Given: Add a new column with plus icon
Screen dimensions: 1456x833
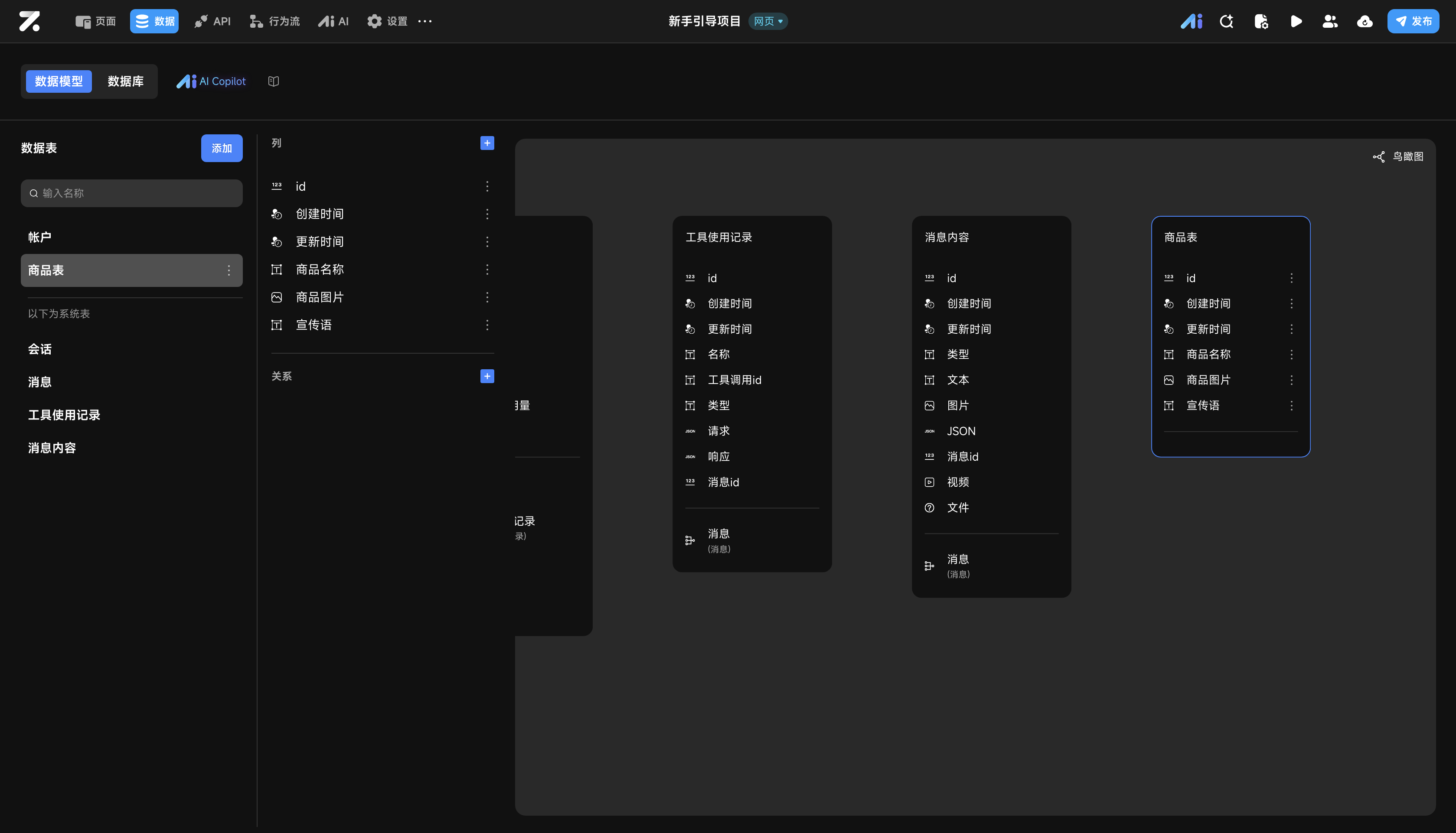Looking at the screenshot, I should point(487,143).
